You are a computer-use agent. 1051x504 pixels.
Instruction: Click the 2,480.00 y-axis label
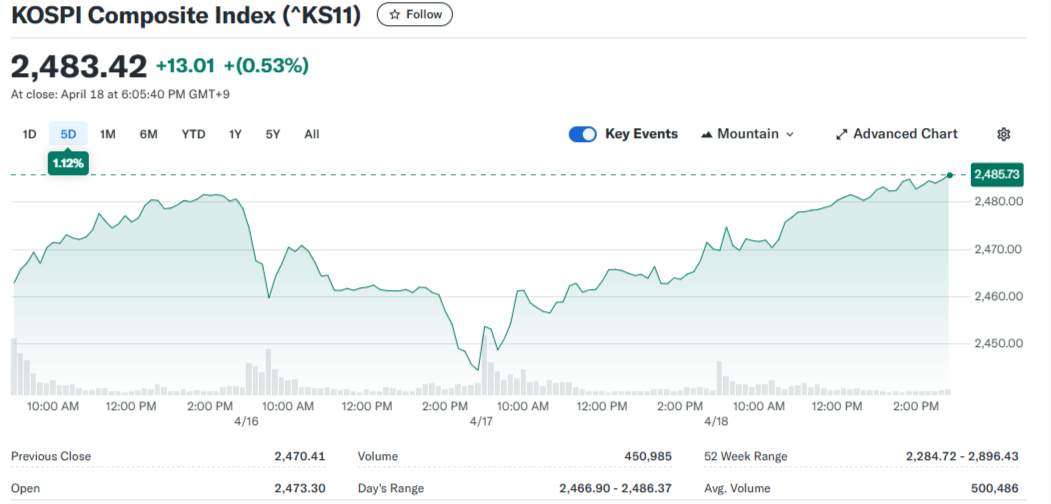(x=998, y=201)
